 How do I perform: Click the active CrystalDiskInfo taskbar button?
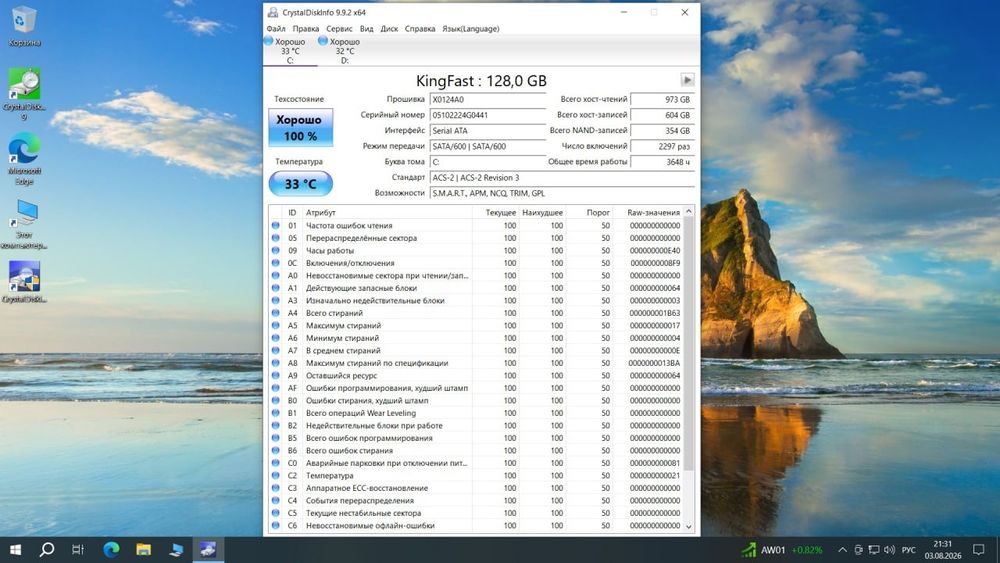208,550
